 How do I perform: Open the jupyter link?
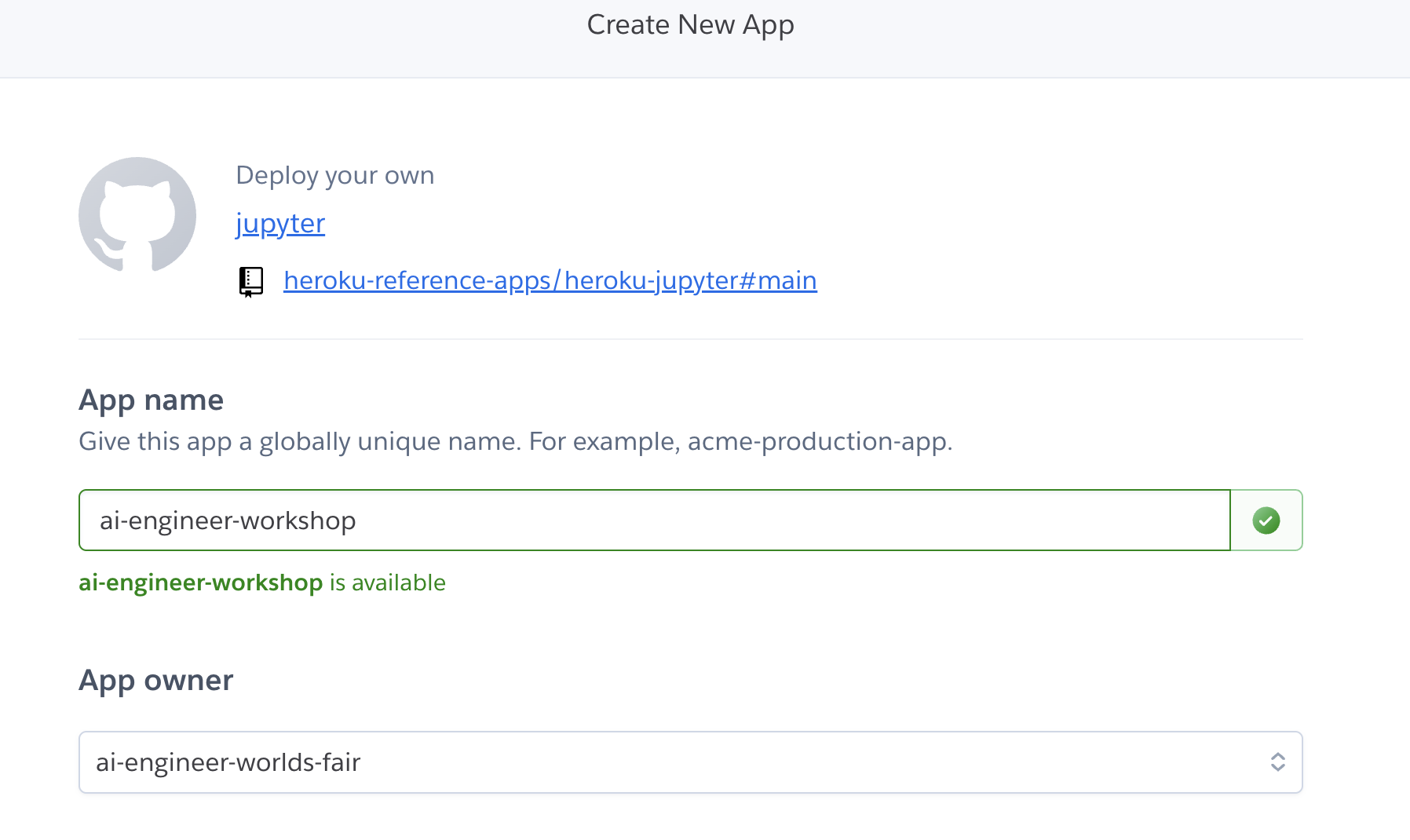pyautogui.click(x=280, y=224)
